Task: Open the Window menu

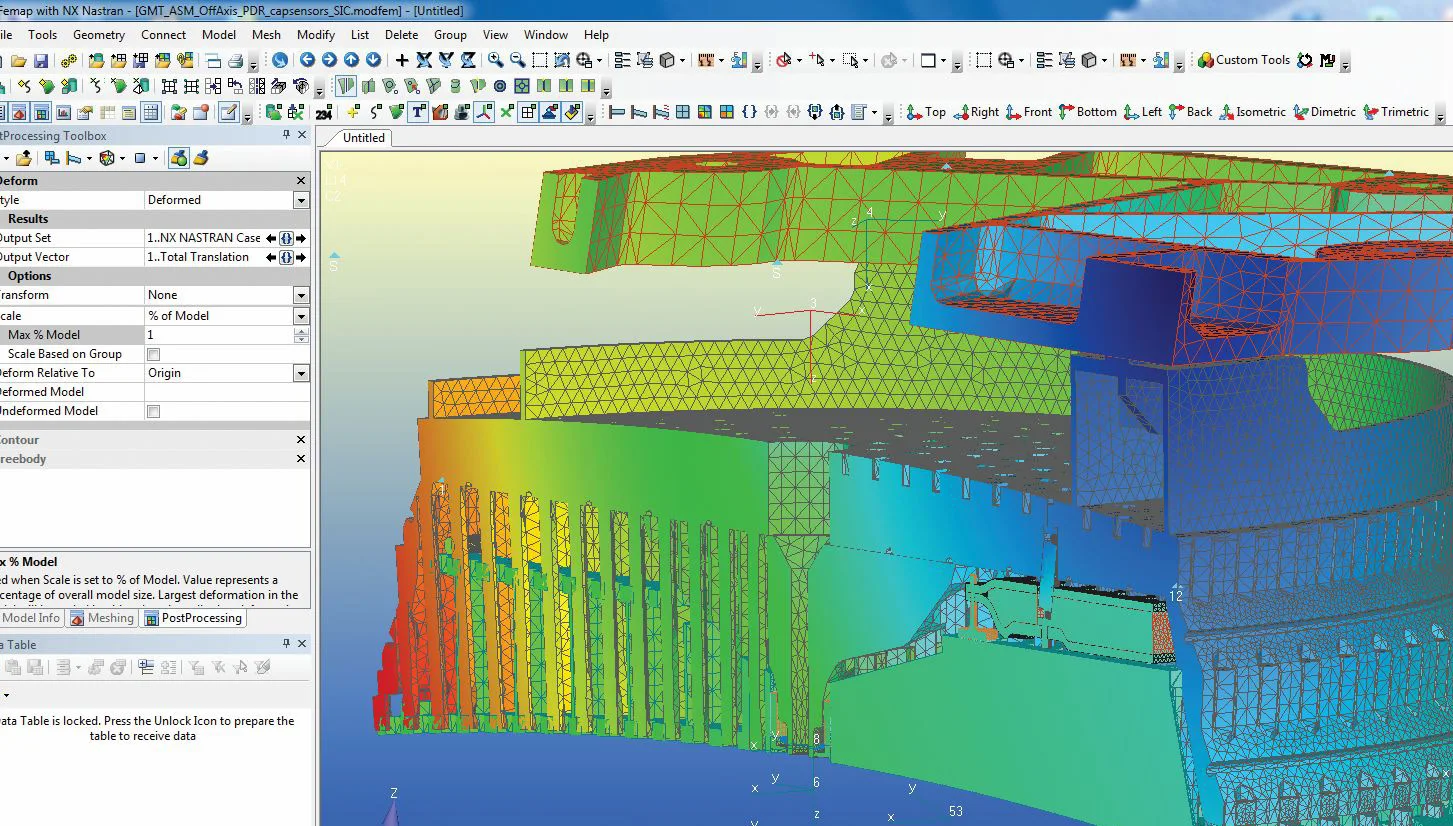Action: [x=546, y=34]
